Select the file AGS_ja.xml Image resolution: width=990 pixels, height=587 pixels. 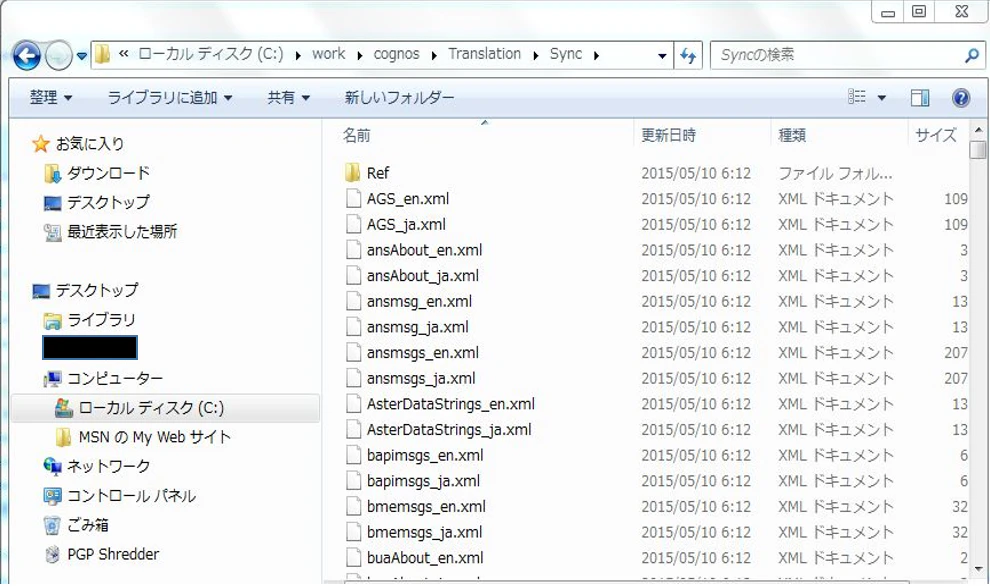406,225
